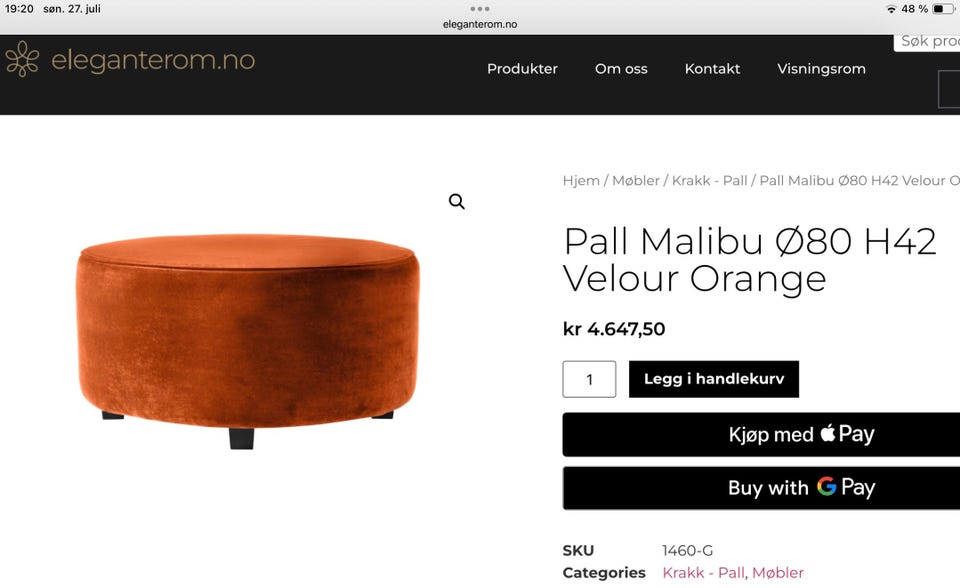Open the Visningsrom menu item

[821, 69]
